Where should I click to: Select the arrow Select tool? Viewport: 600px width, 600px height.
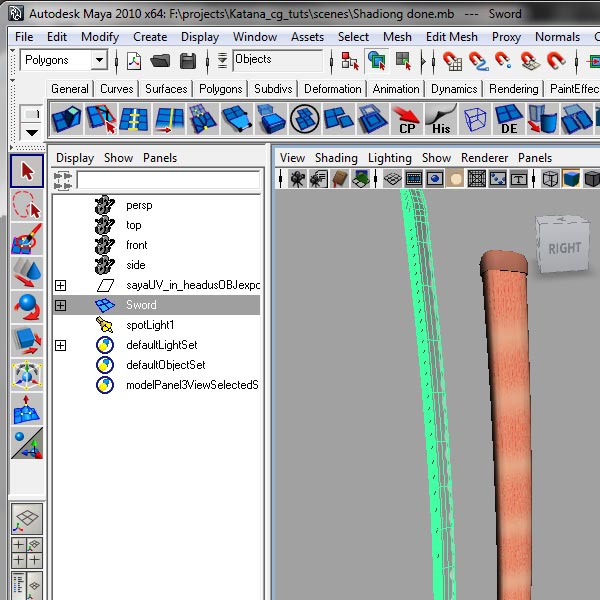[27, 171]
